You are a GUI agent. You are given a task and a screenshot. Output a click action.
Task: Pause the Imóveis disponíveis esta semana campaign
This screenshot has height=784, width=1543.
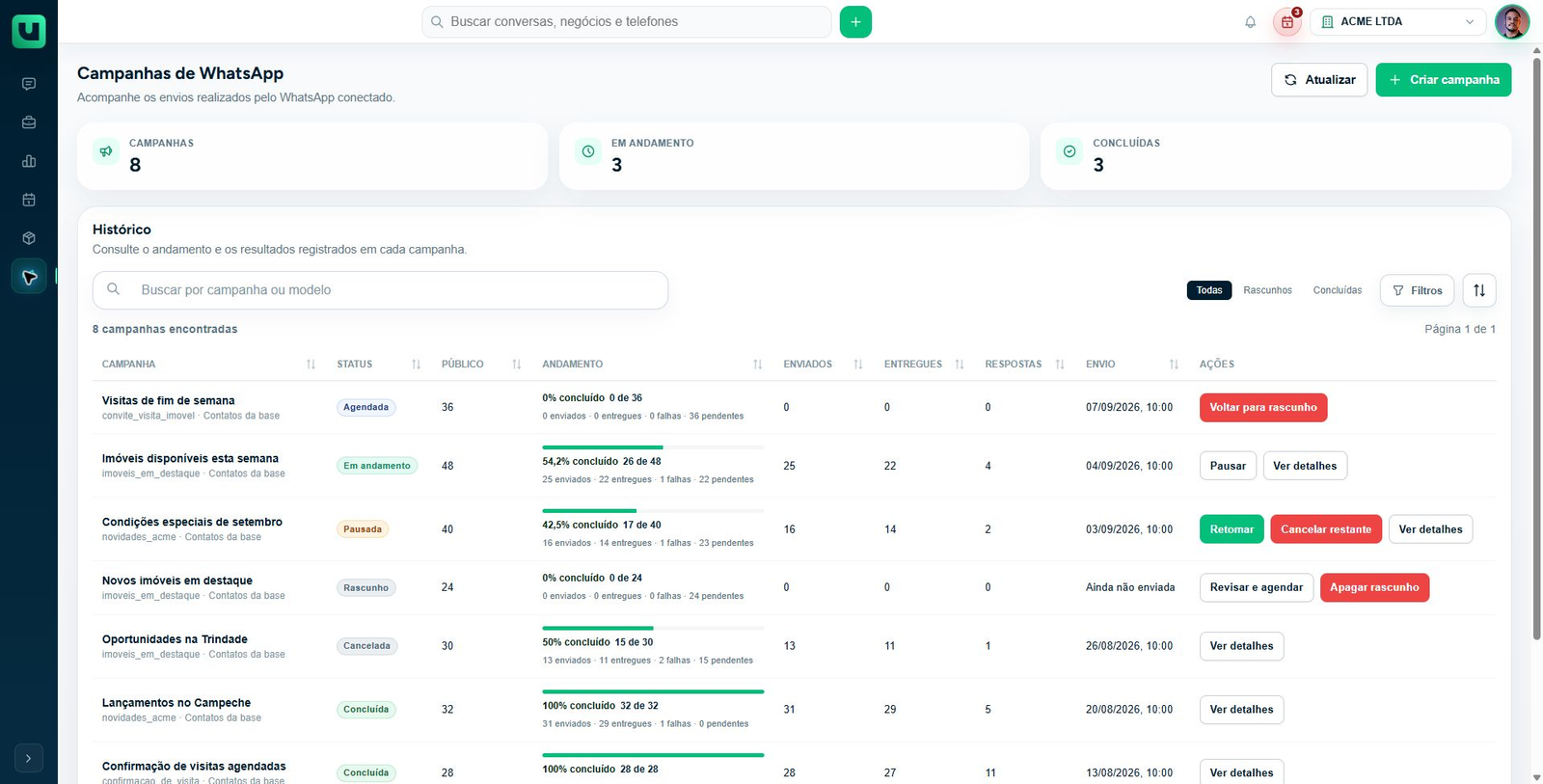click(1228, 466)
